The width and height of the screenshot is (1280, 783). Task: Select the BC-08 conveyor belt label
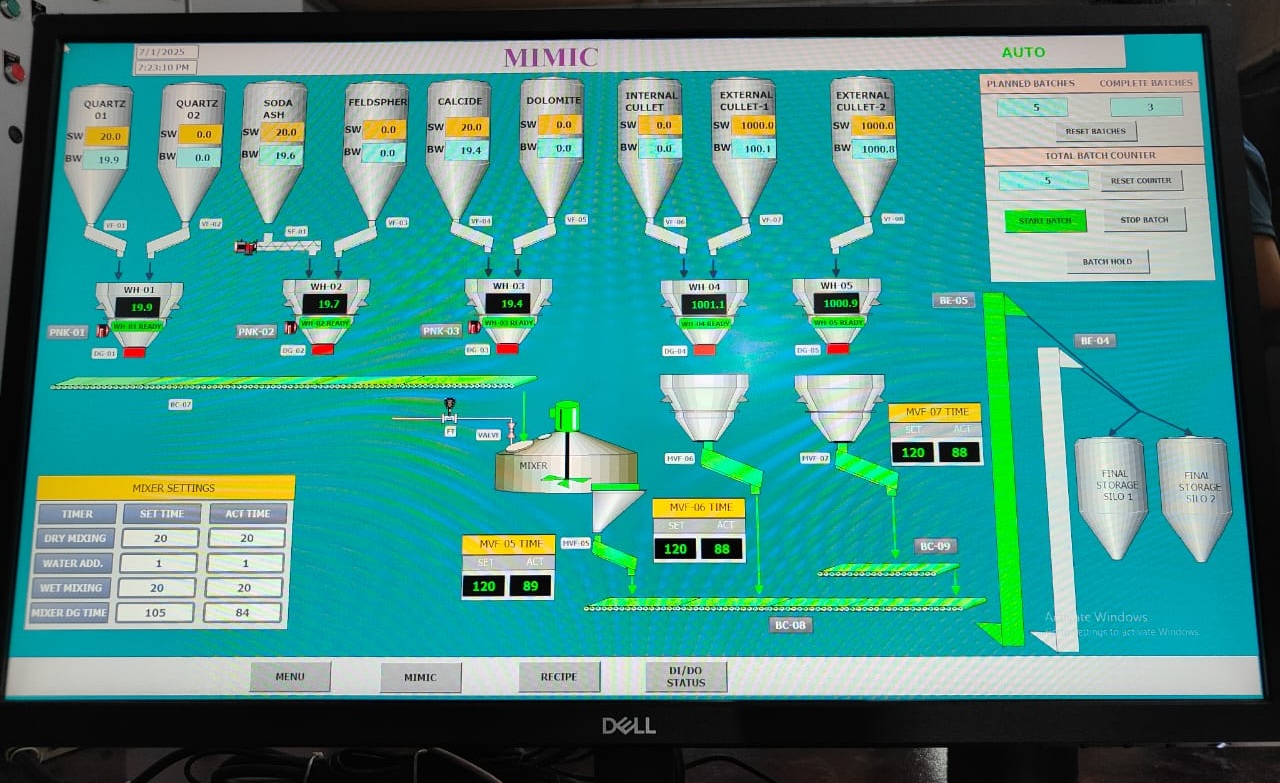[790, 625]
